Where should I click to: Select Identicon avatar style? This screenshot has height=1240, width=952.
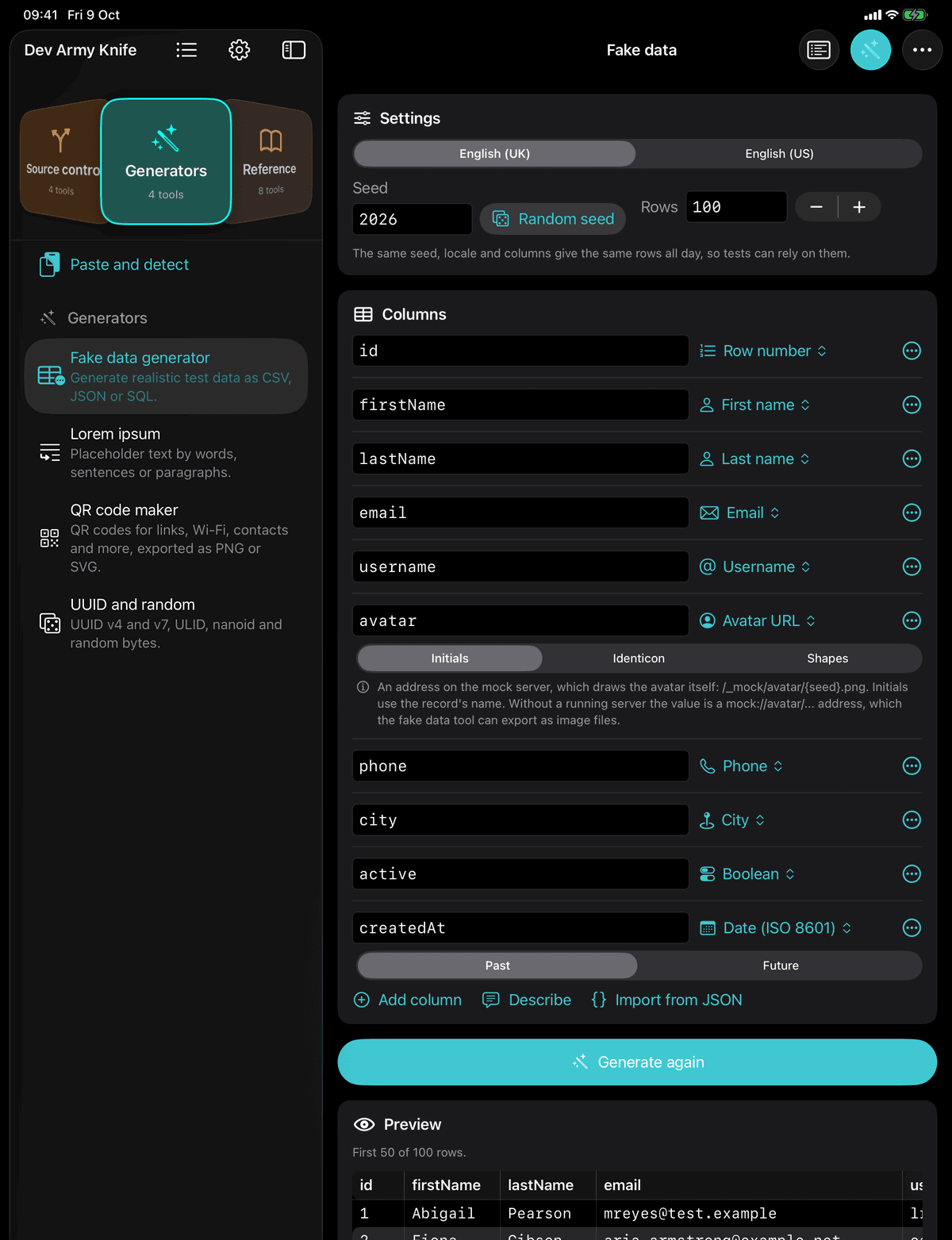tap(639, 658)
